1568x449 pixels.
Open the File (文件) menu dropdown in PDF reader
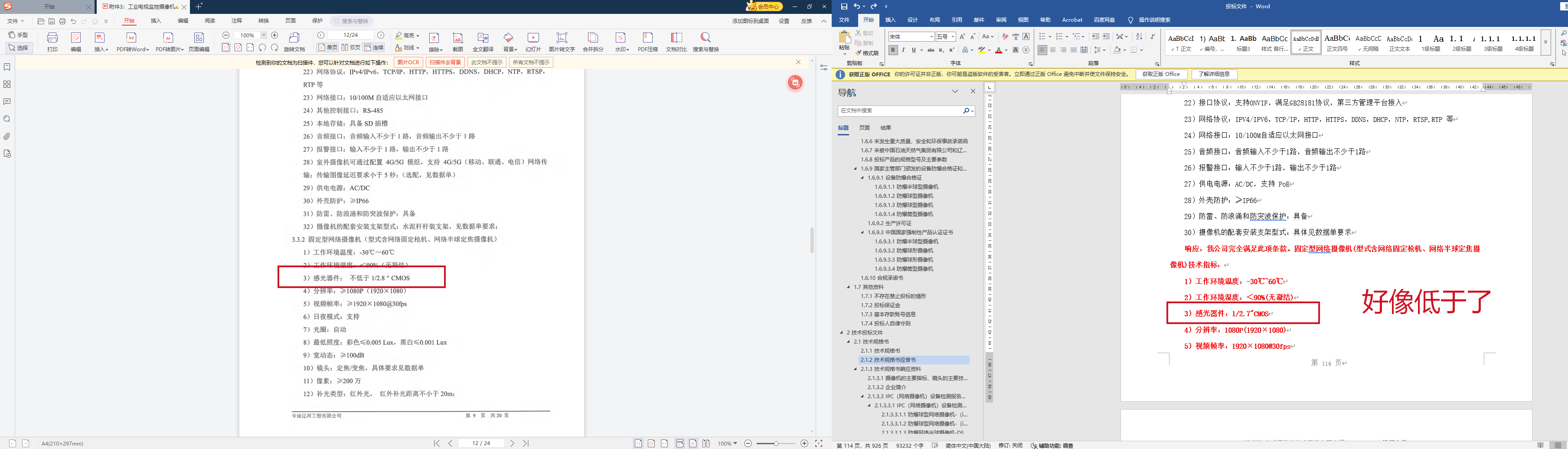point(15,21)
